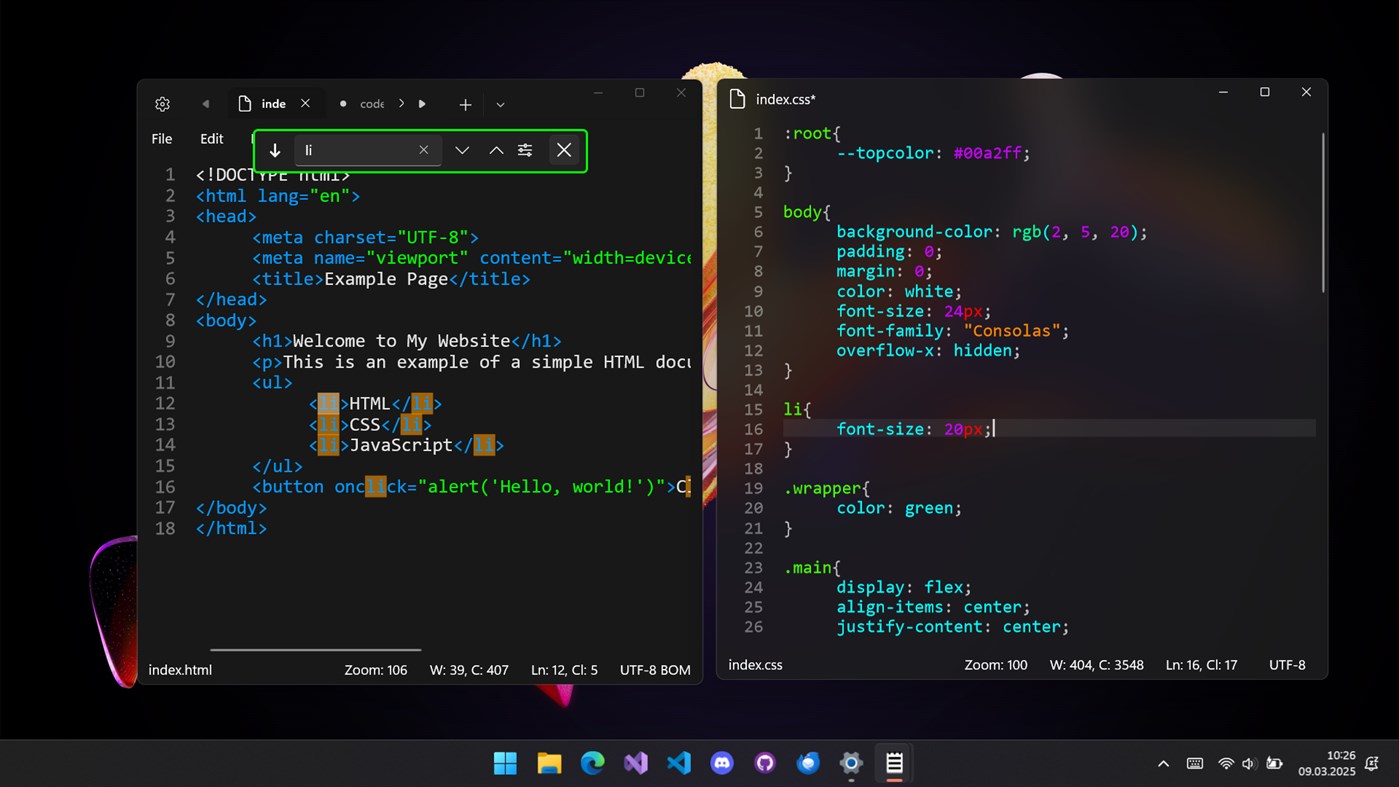The height and width of the screenshot is (787, 1399).
Task: Open the Edit menu
Action: pyautogui.click(x=212, y=139)
